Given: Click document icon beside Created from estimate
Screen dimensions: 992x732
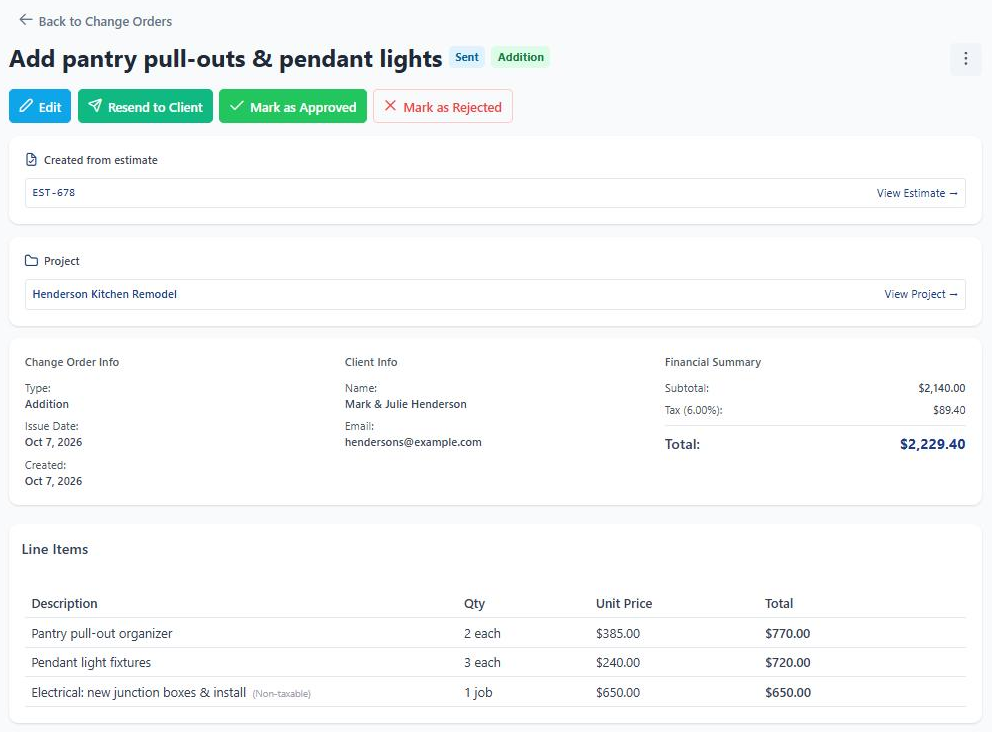Looking at the screenshot, I should tap(31, 160).
